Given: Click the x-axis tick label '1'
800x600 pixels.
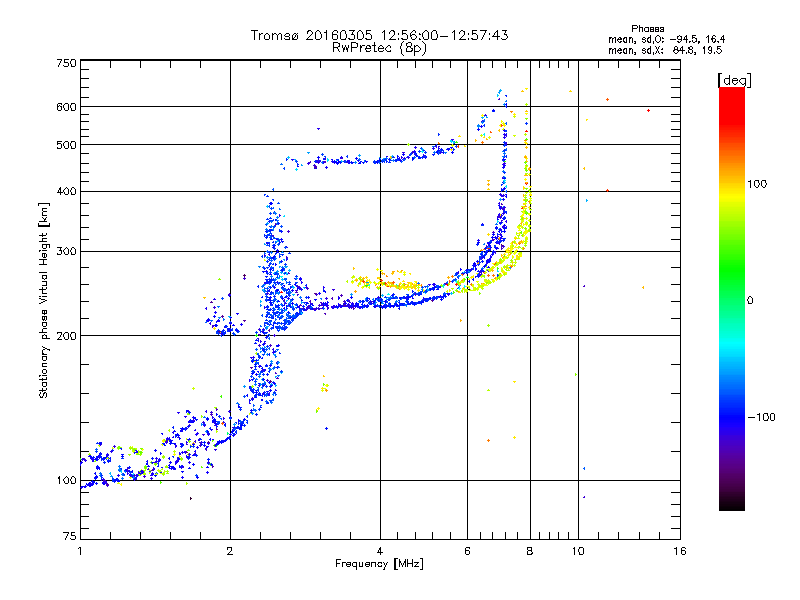Looking at the screenshot, I should point(80,551).
